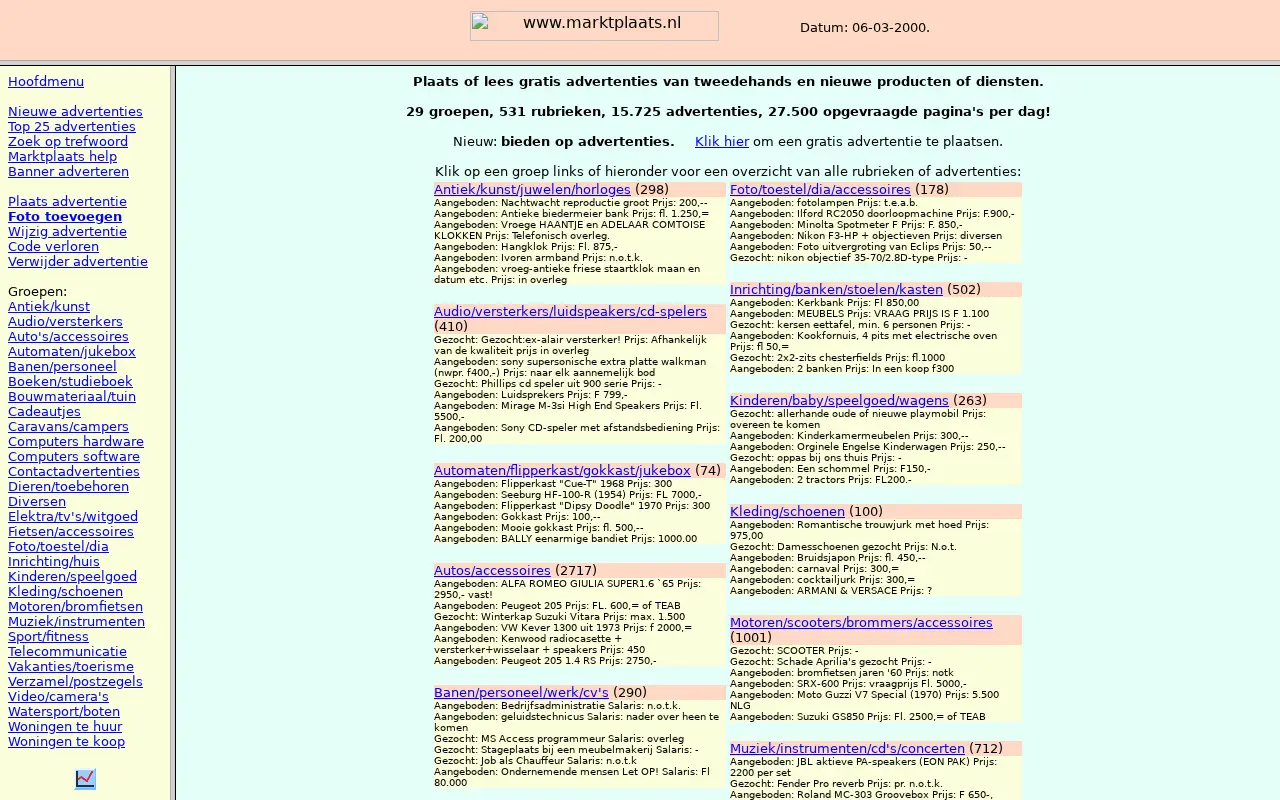This screenshot has height=800, width=1280.
Task: Open Woningen te huur
Action: pyautogui.click(x=65, y=726)
